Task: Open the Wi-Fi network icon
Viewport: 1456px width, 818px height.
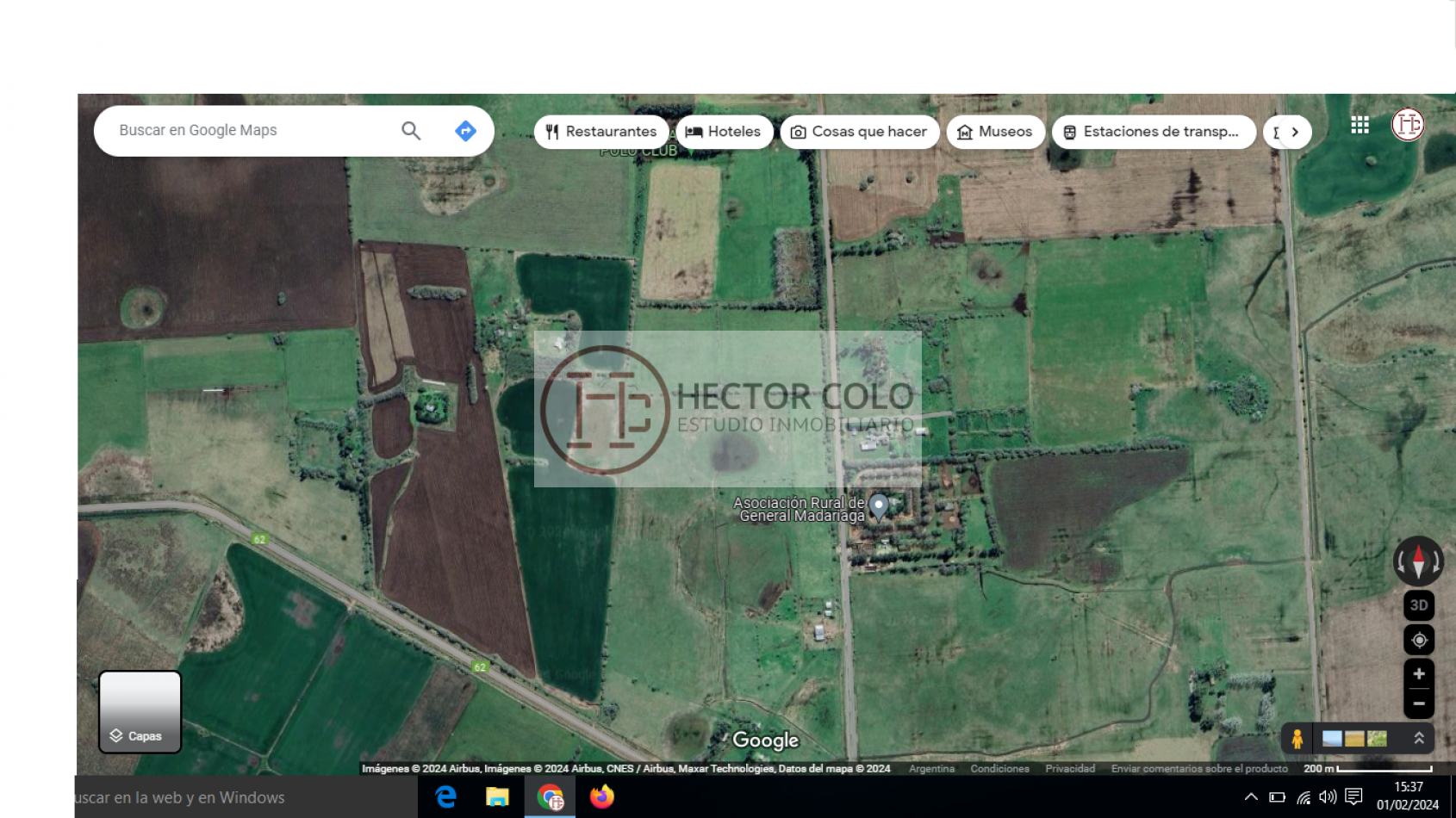Action: click(x=1304, y=797)
